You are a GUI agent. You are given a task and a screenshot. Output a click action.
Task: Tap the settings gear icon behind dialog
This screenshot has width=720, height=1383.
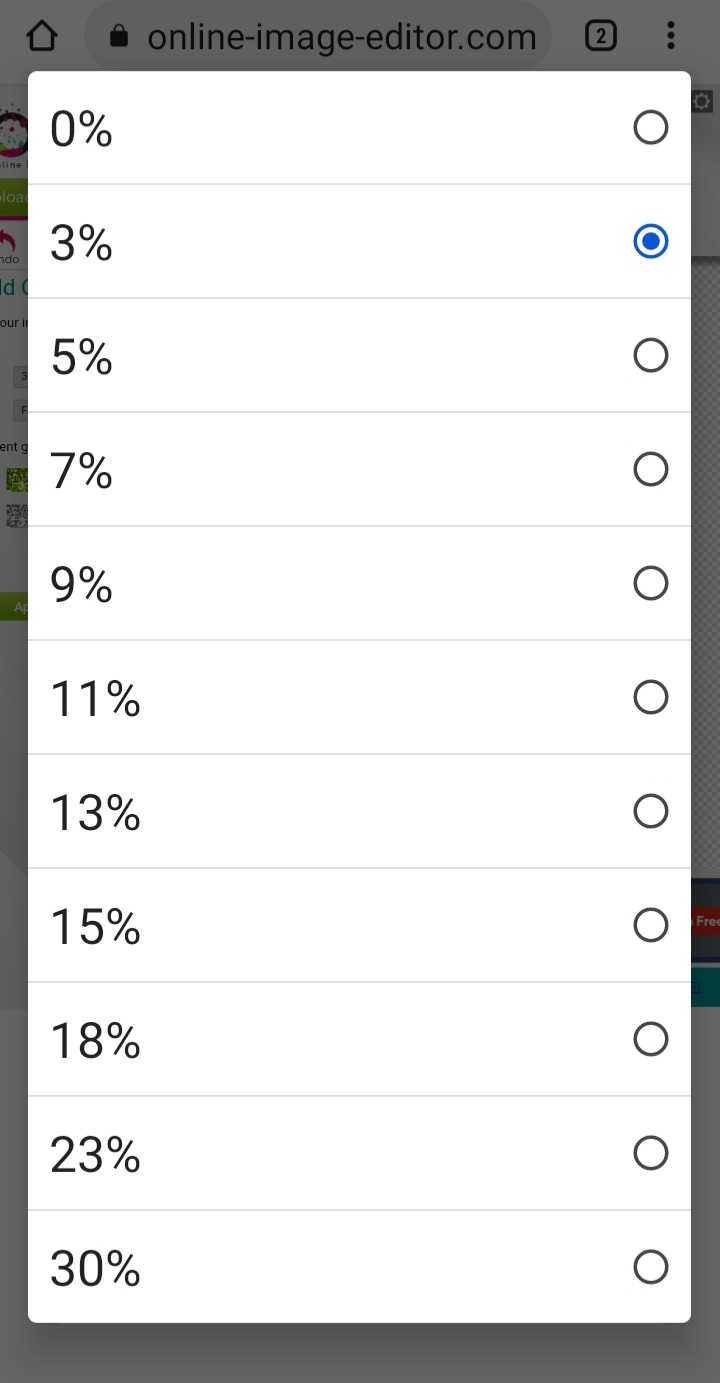click(x=702, y=101)
